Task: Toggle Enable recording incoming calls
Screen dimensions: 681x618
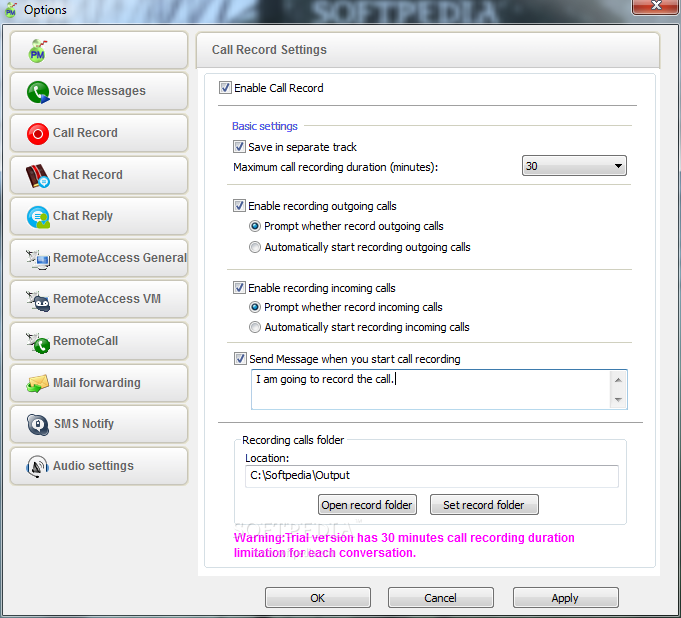Action: click(239, 288)
